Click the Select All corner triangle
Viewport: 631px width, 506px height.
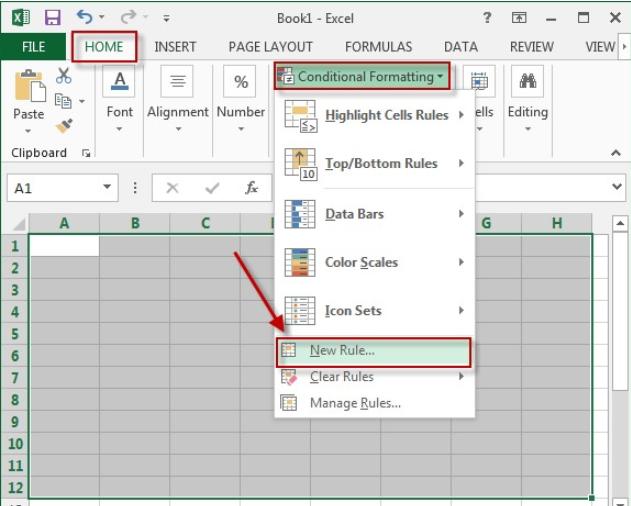[x=17, y=223]
